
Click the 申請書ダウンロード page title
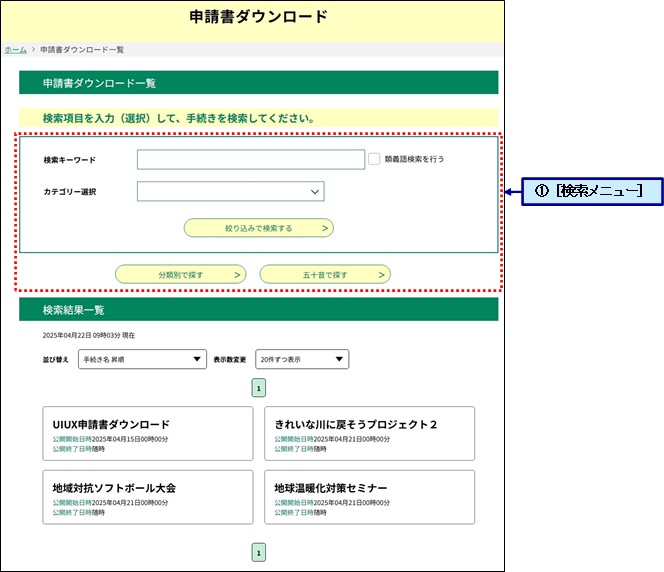(x=258, y=17)
